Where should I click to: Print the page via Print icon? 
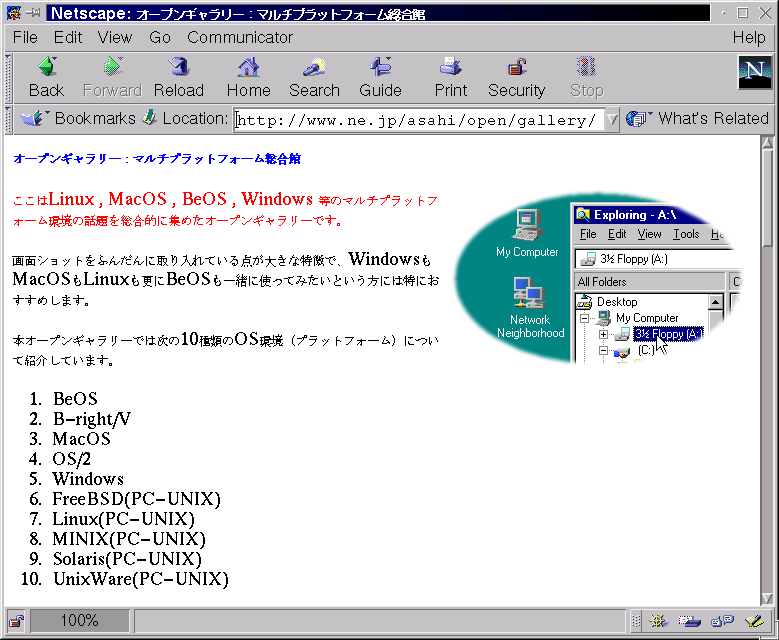(x=451, y=67)
